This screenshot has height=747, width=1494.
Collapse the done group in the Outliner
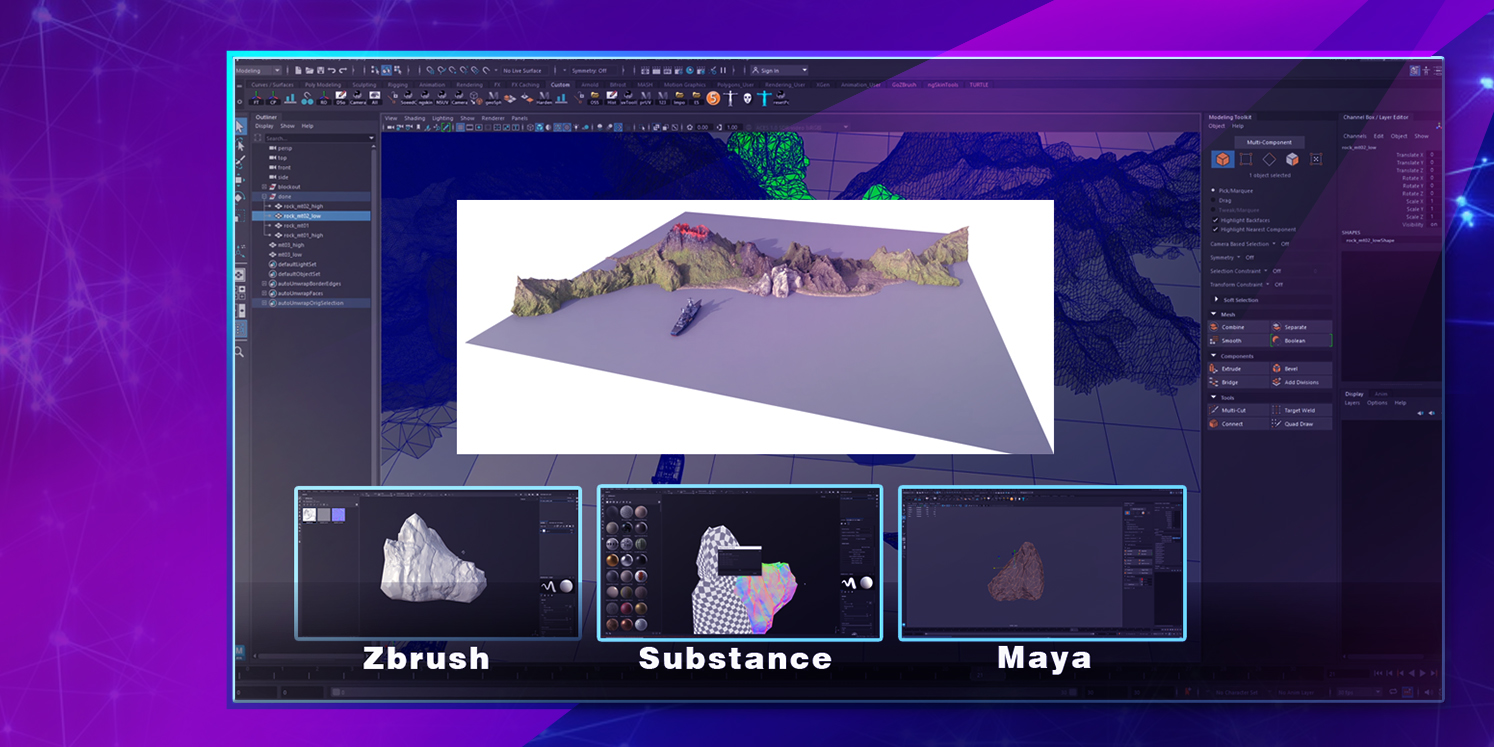265,196
